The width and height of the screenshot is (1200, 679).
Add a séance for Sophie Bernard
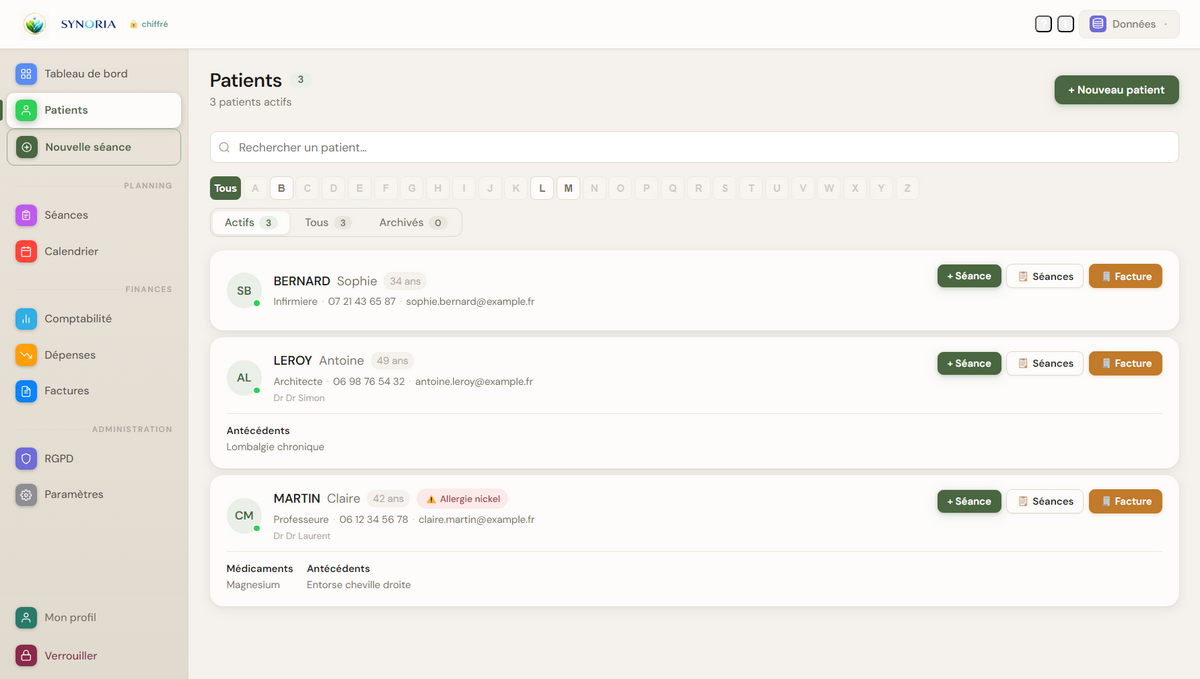point(969,276)
